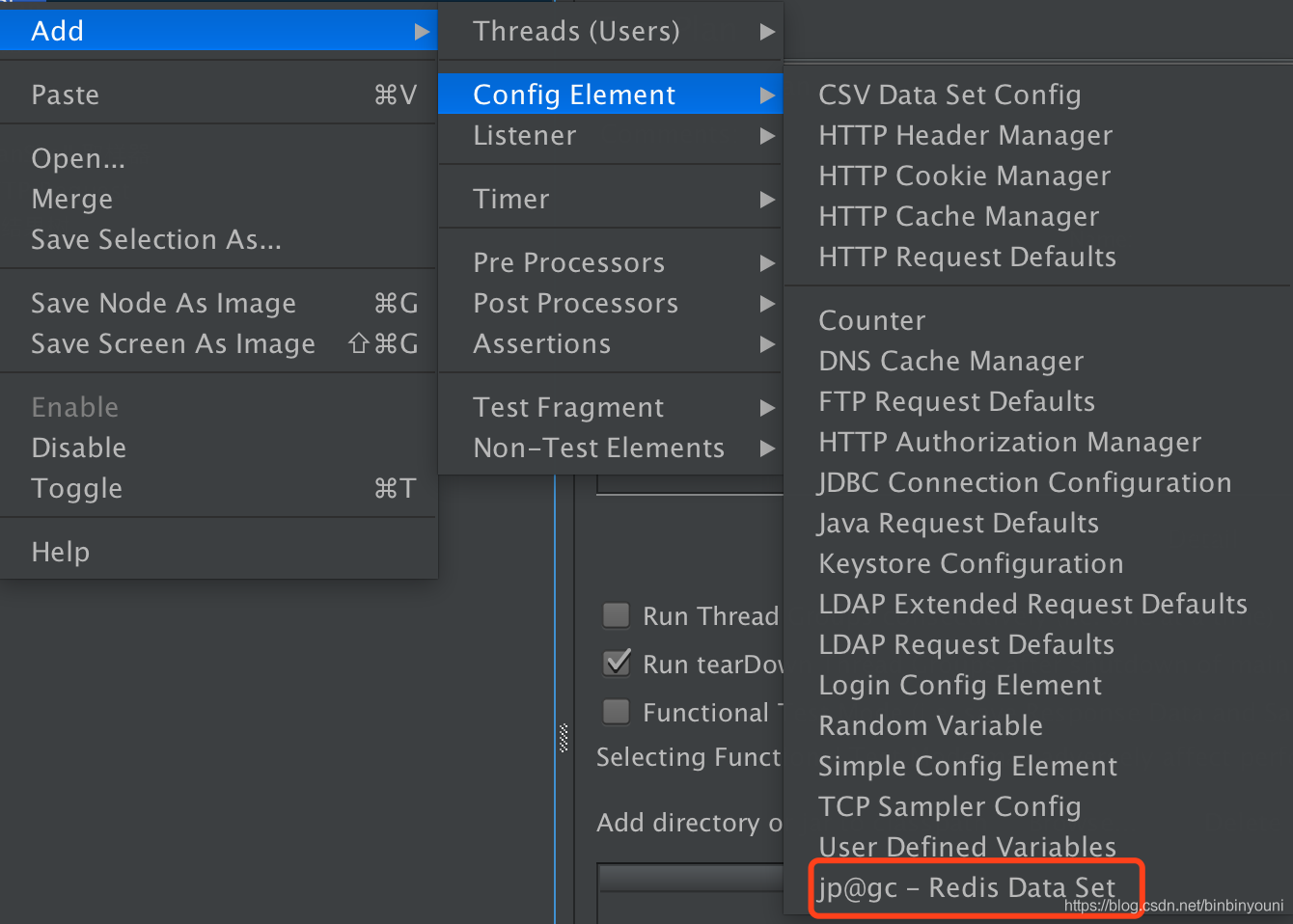
Task: Enable the Functional test mode checkbox
Action: click(x=616, y=712)
